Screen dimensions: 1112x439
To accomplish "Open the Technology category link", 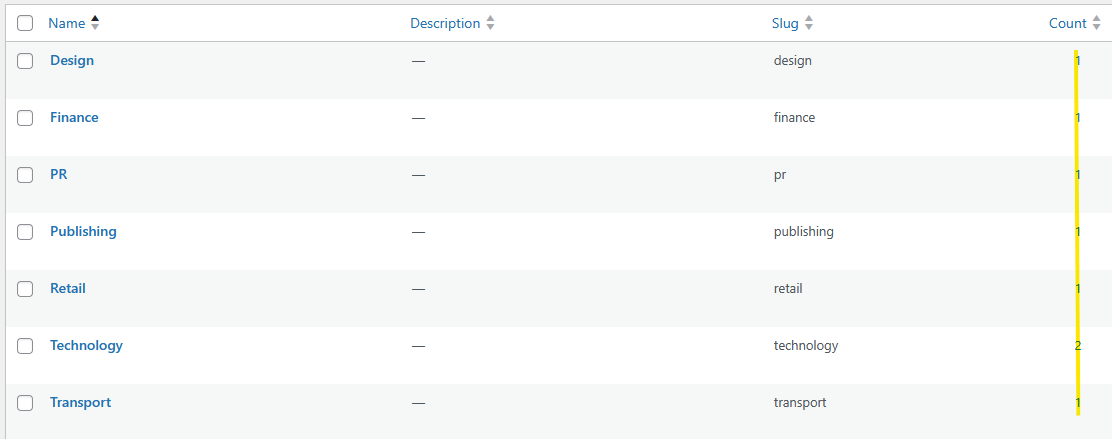I will pyautogui.click(x=86, y=345).
